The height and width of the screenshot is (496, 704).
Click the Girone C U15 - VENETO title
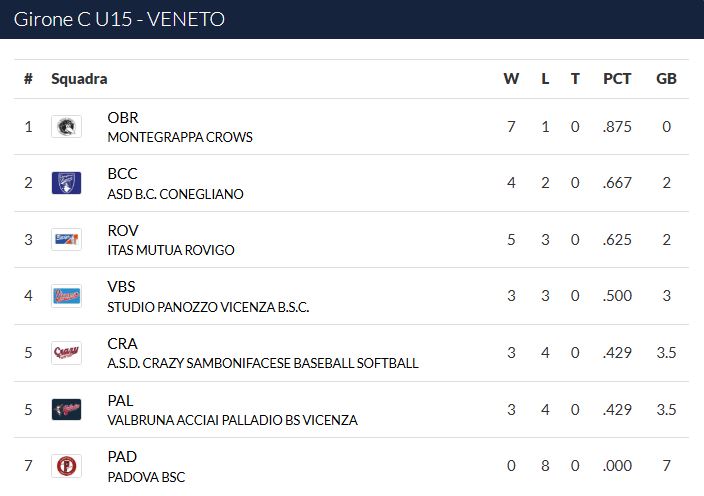[119, 19]
